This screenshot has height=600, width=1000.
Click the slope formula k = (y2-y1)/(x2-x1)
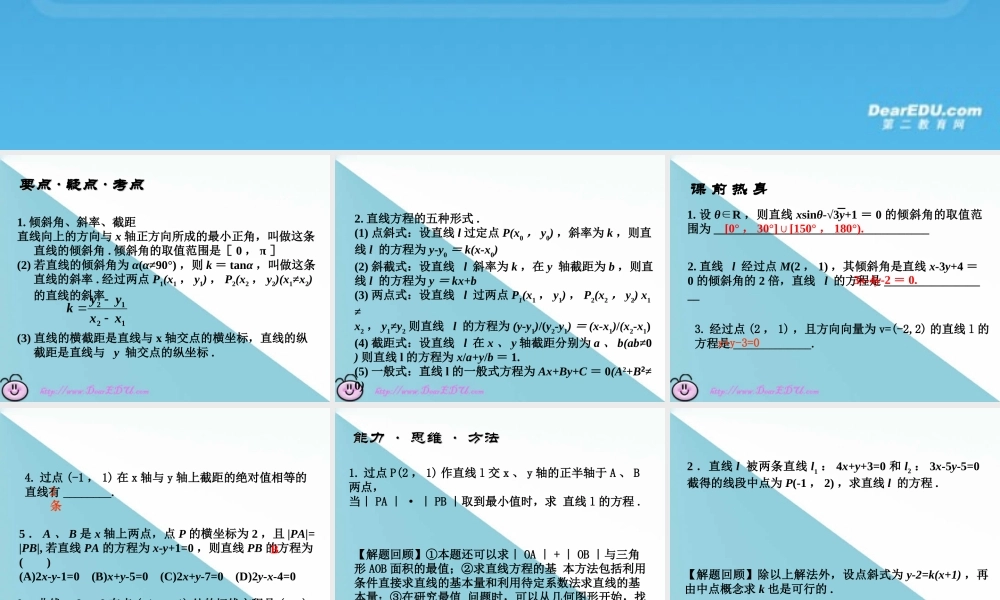point(96,309)
